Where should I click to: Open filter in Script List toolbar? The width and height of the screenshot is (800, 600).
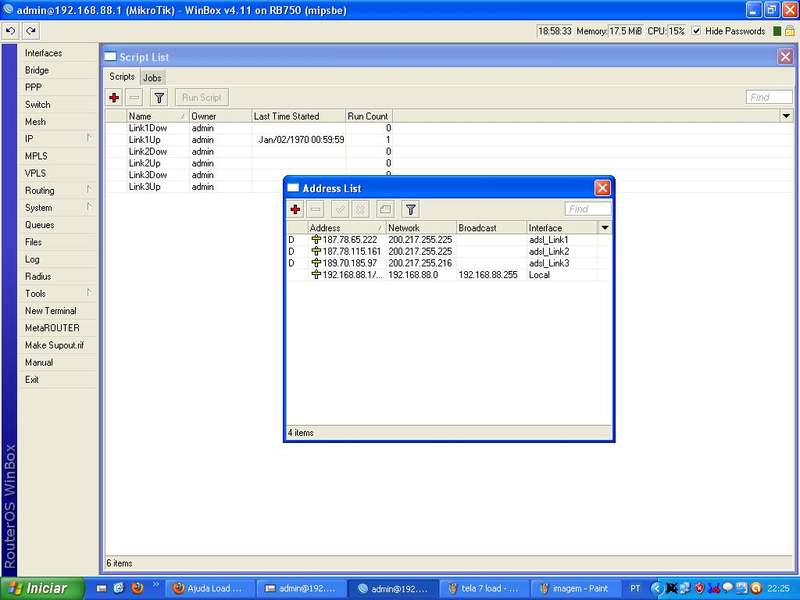point(159,97)
